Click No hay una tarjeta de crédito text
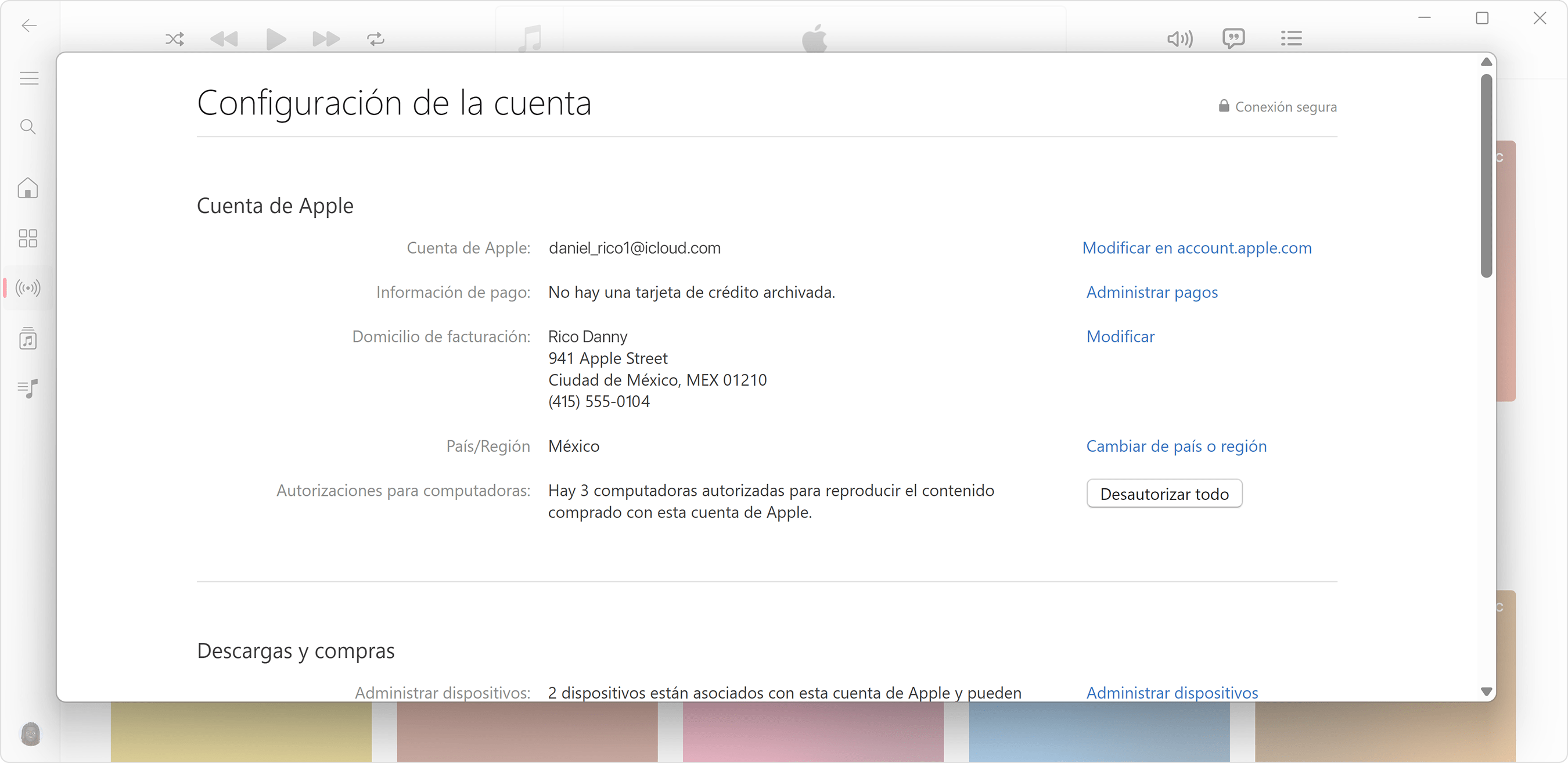This screenshot has width=1568, height=763. pyautogui.click(x=692, y=293)
